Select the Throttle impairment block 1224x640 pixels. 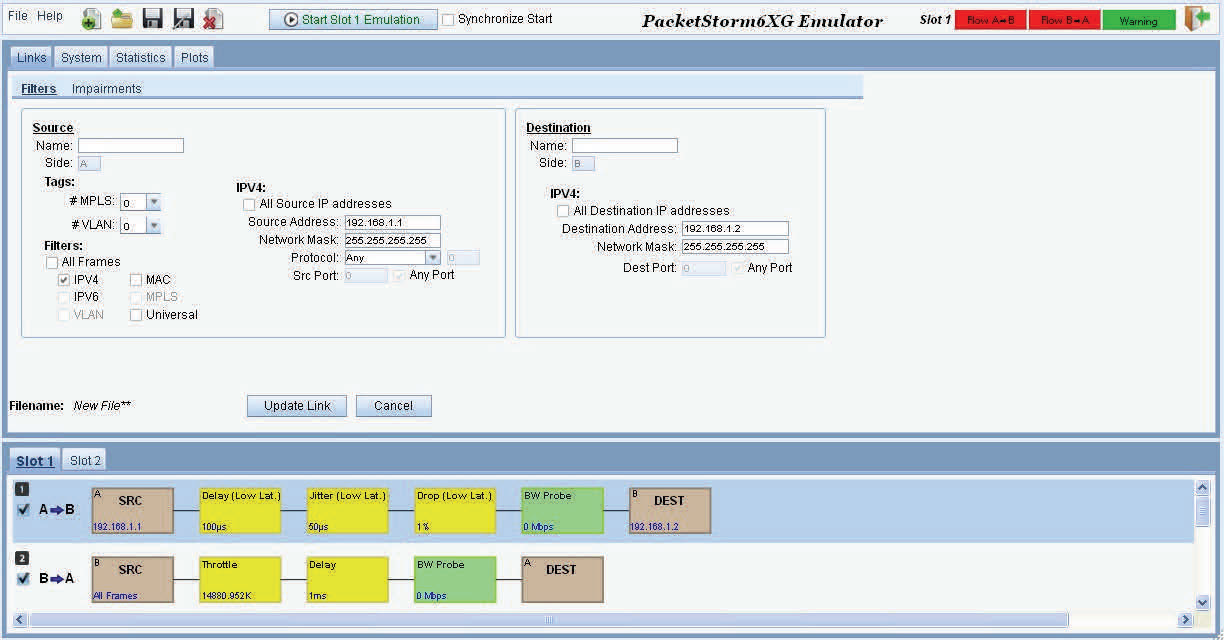click(x=240, y=580)
